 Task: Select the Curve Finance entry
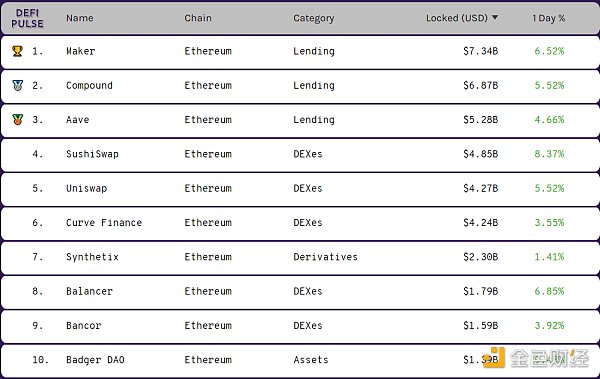104,222
